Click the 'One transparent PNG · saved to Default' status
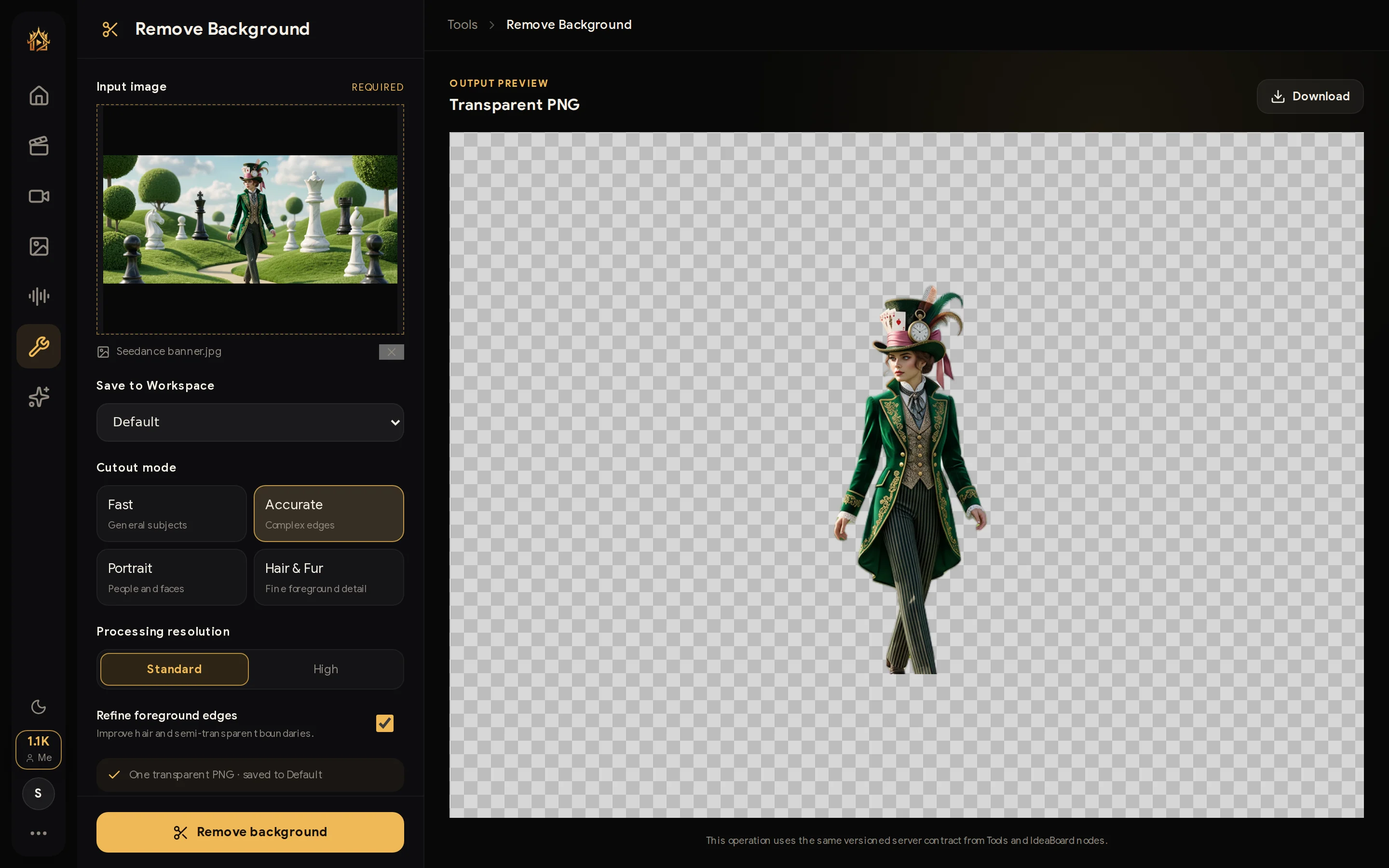Image resolution: width=1389 pixels, height=868 pixels. point(250,775)
